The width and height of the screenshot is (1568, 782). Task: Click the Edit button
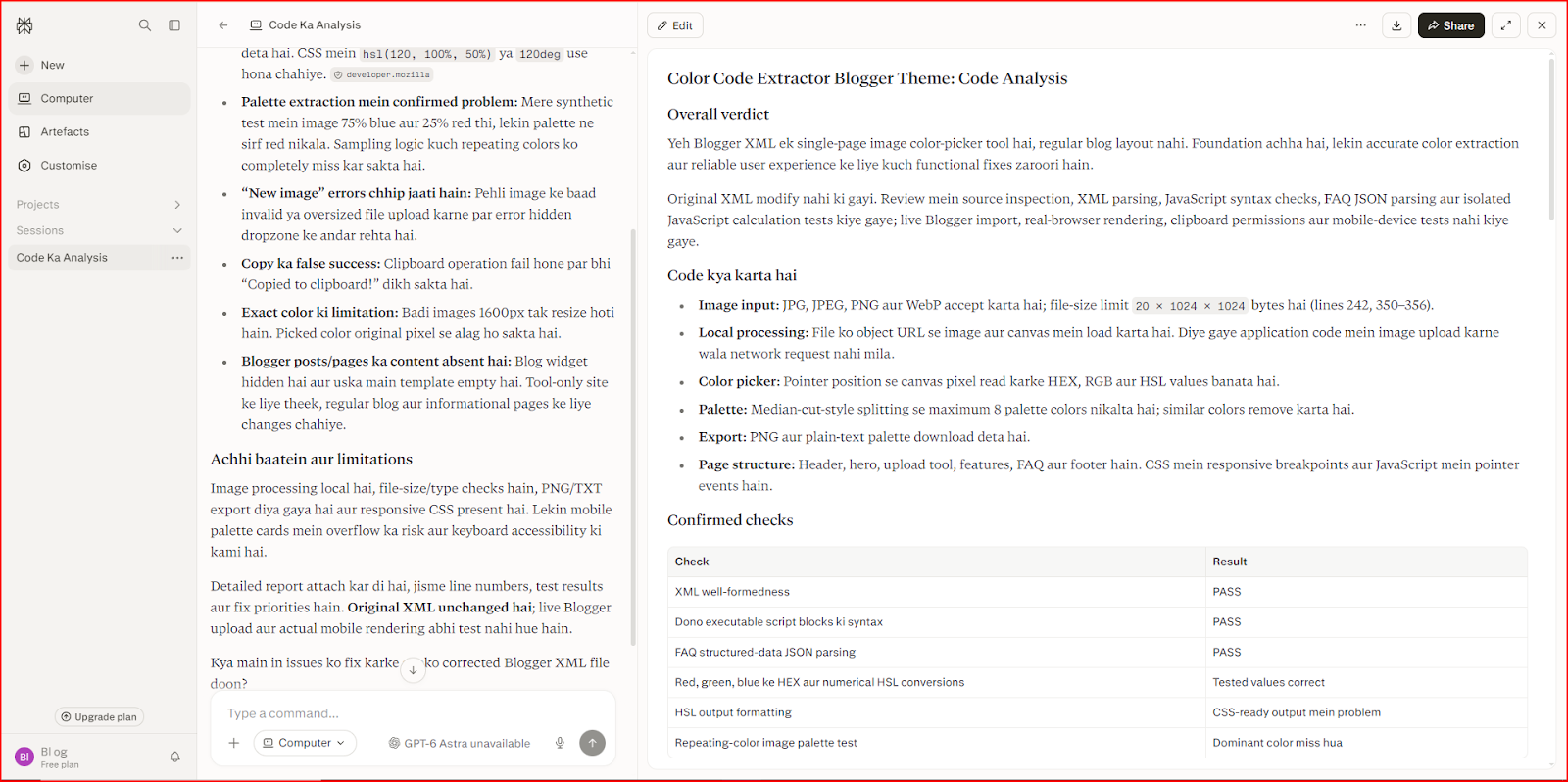pyautogui.click(x=675, y=25)
